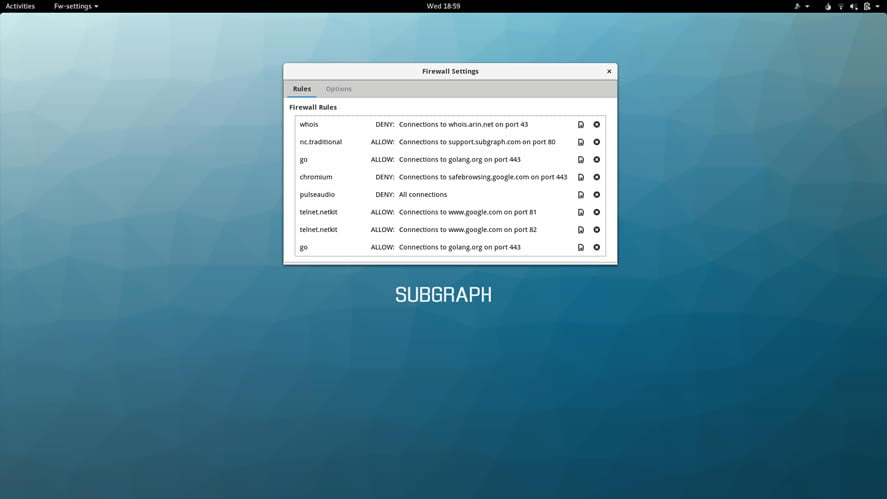Open the Fw-settings application menu
This screenshot has height=499, width=887.
76,6
